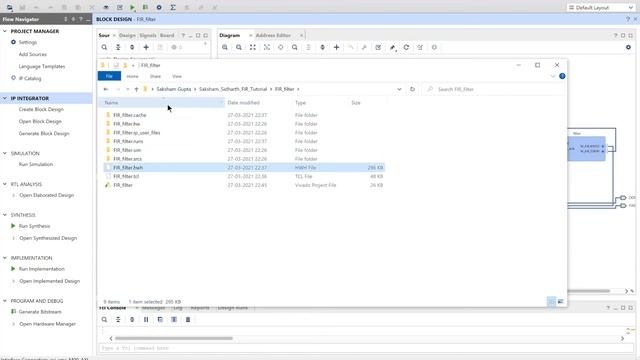Open the View ribbon tab in Explorer
Screen dimensions: 640x360
coord(177,76)
